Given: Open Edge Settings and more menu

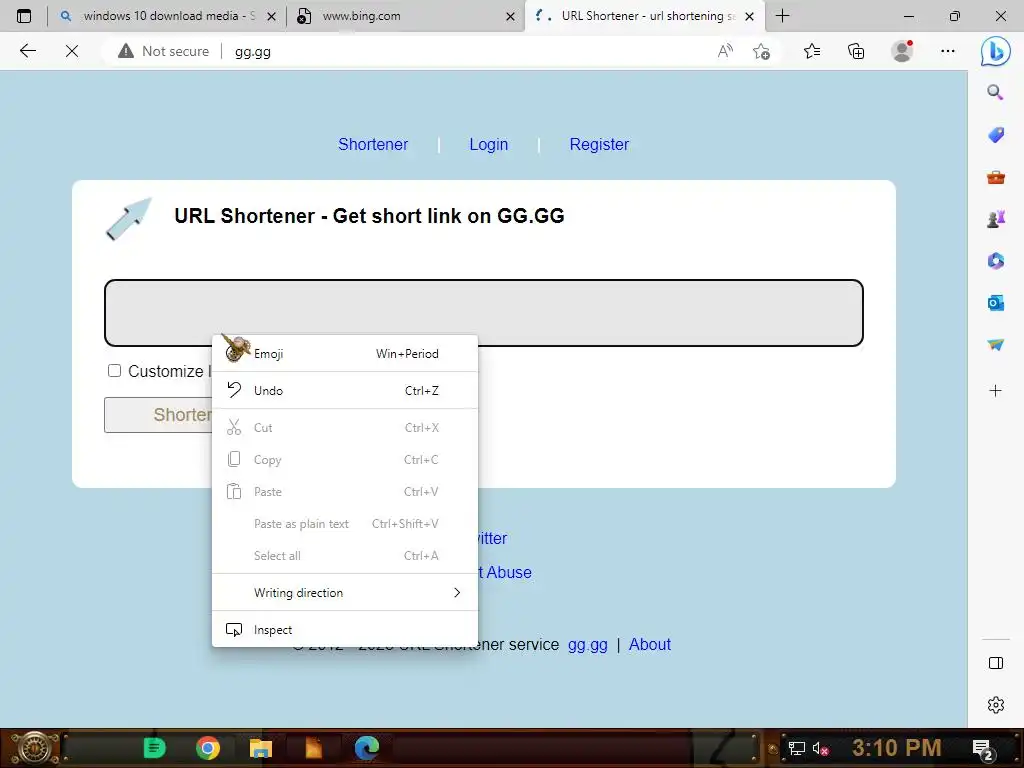Looking at the screenshot, I should (x=948, y=51).
